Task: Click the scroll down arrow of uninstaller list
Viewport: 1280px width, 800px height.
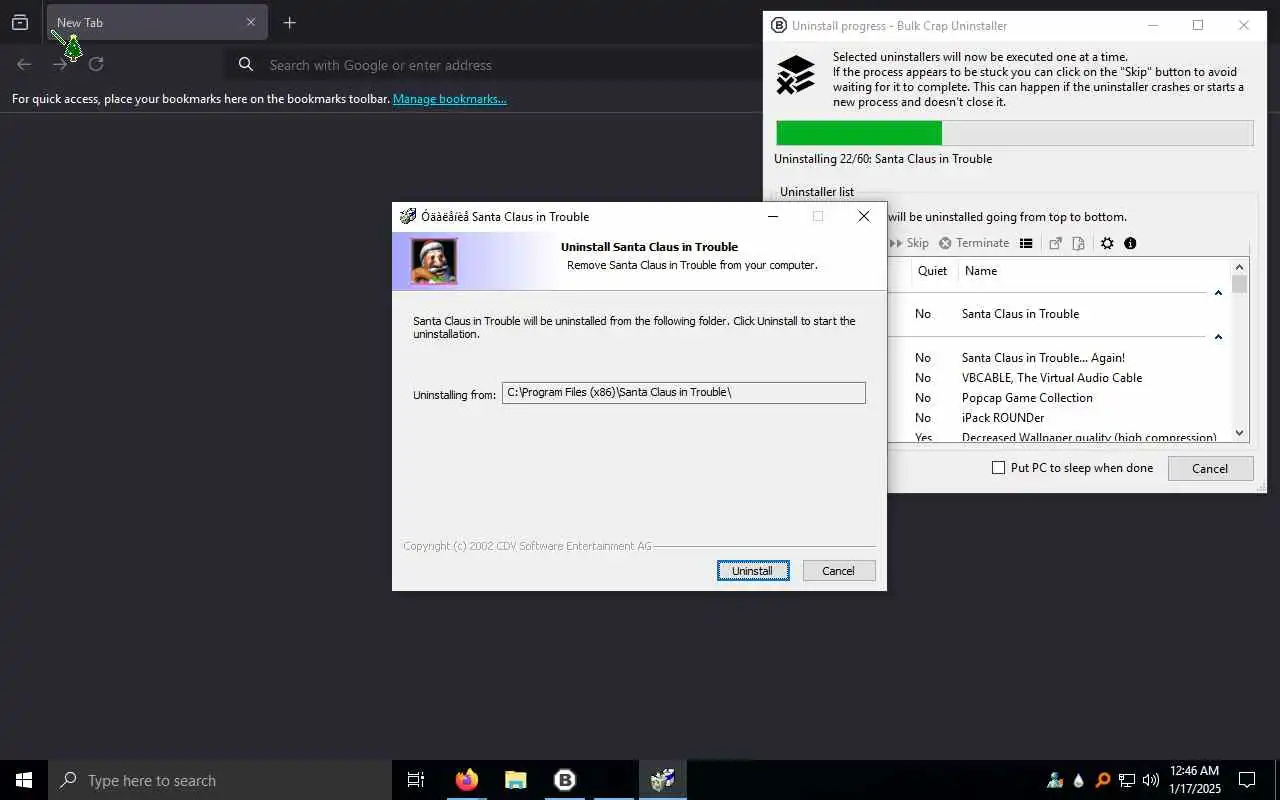Action: [x=1240, y=433]
